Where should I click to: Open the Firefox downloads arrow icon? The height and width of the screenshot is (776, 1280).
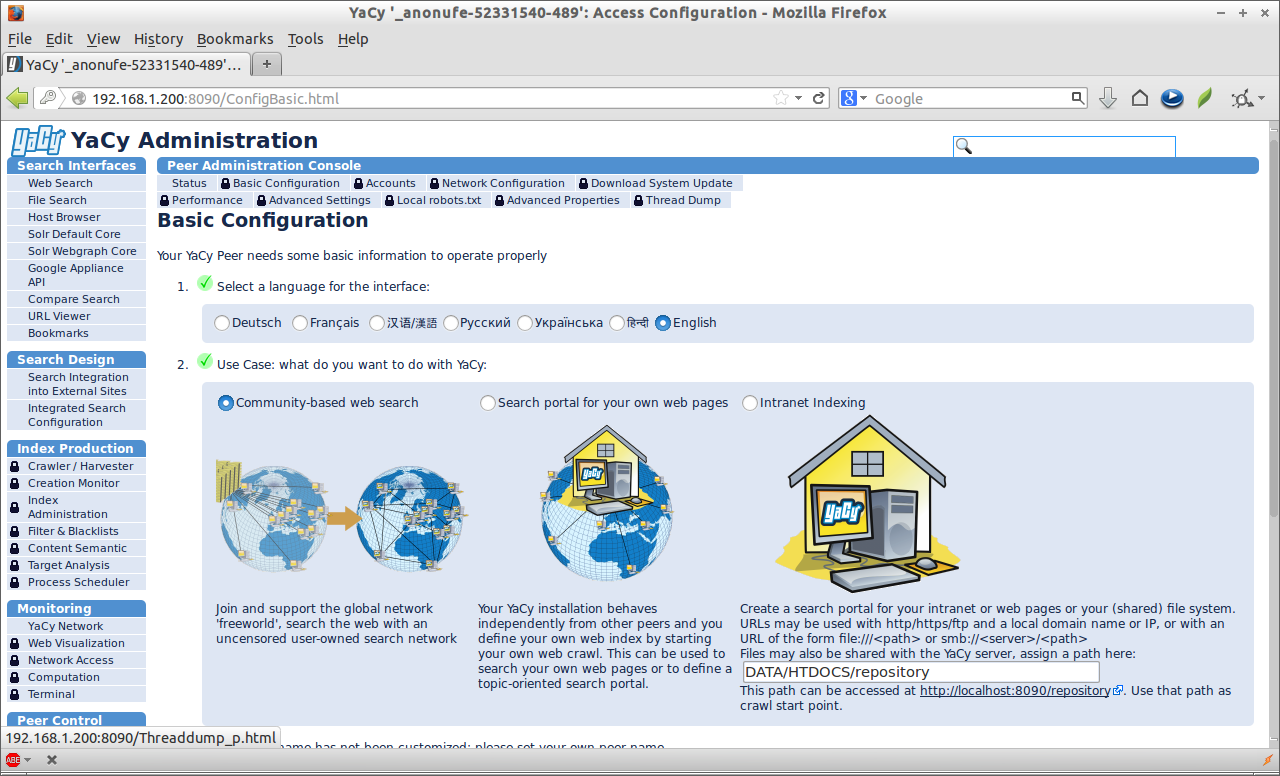tap(1107, 98)
